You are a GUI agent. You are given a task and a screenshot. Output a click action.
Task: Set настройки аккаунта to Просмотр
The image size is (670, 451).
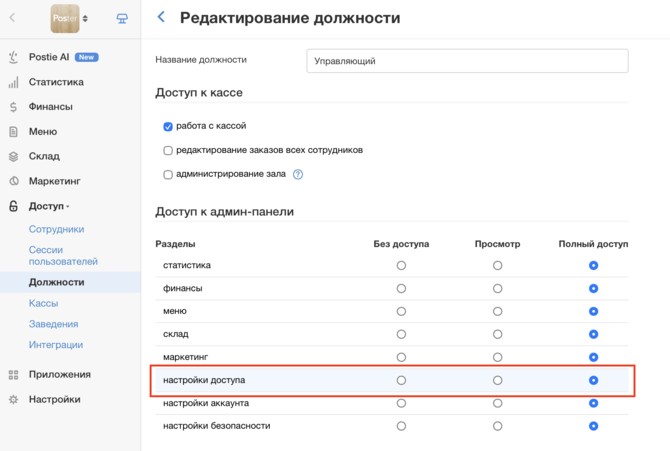(x=497, y=403)
